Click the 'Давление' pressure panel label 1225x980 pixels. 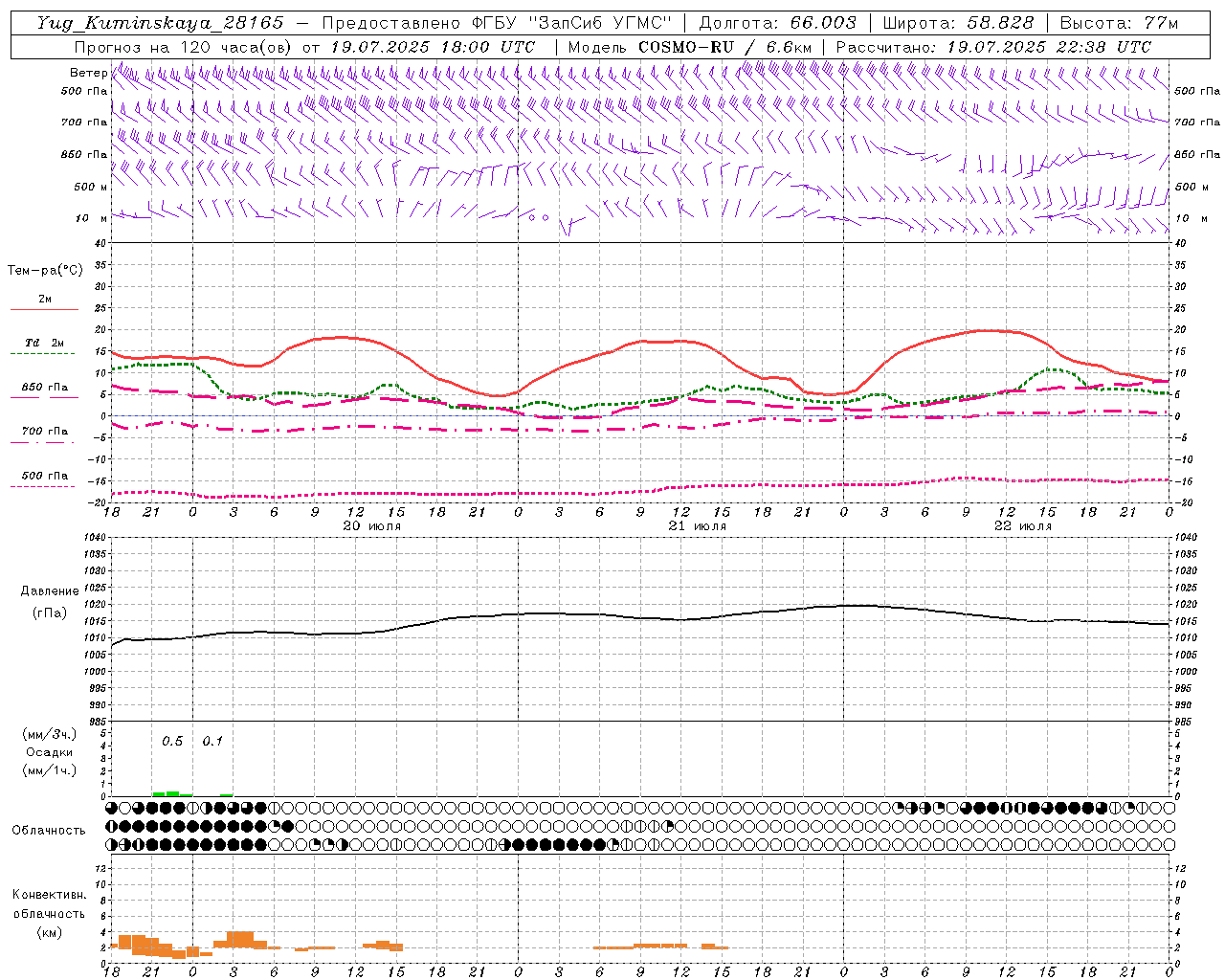(48, 591)
